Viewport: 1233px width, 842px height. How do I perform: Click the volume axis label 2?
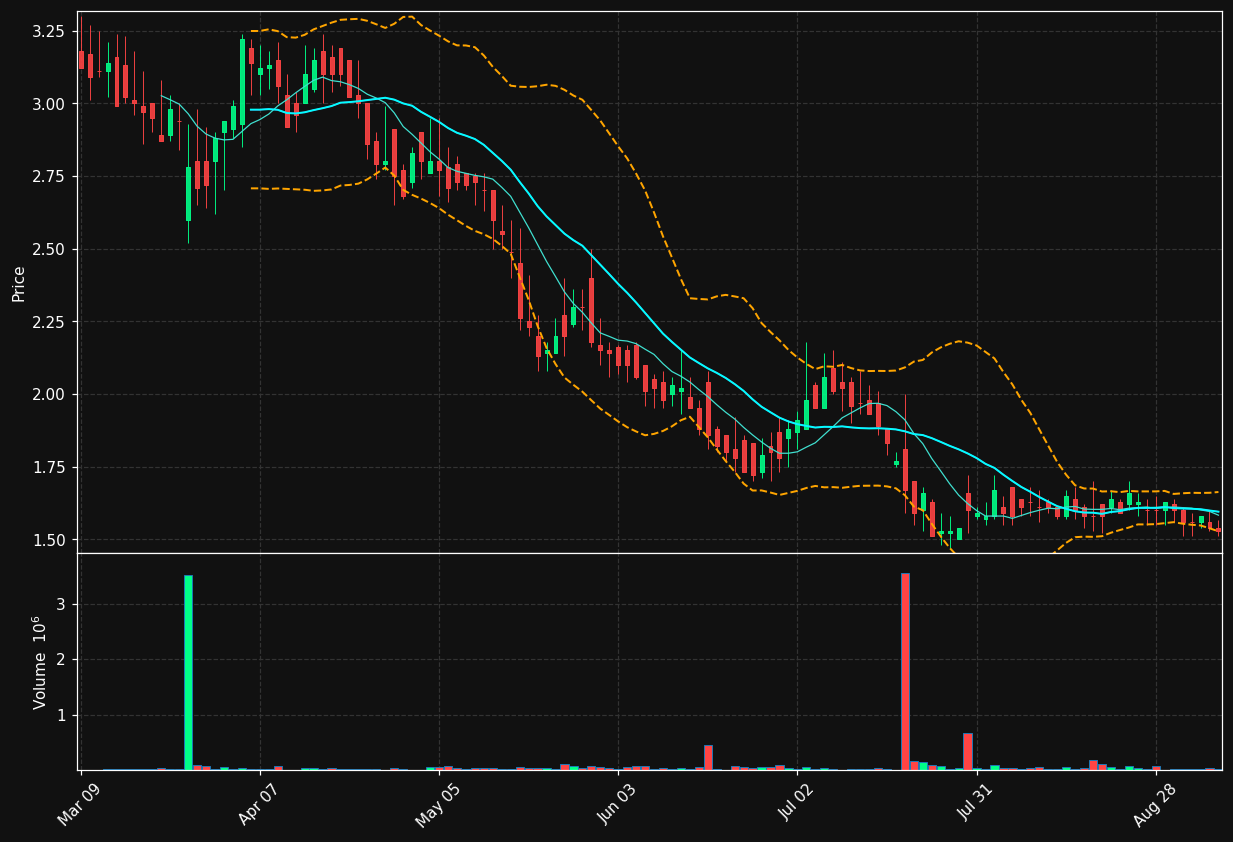pyautogui.click(x=62, y=660)
